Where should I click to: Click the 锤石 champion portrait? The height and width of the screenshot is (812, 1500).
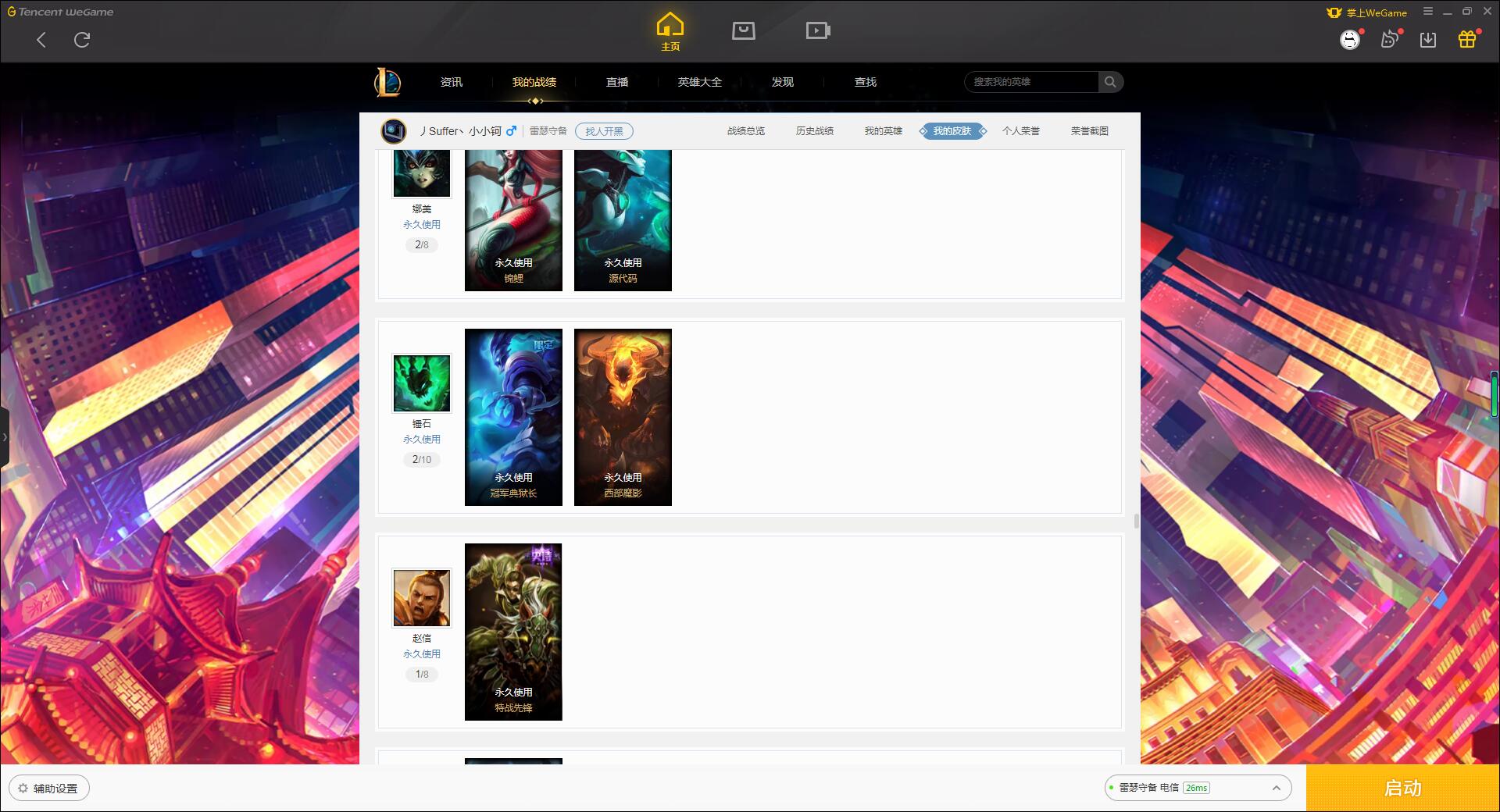point(422,383)
